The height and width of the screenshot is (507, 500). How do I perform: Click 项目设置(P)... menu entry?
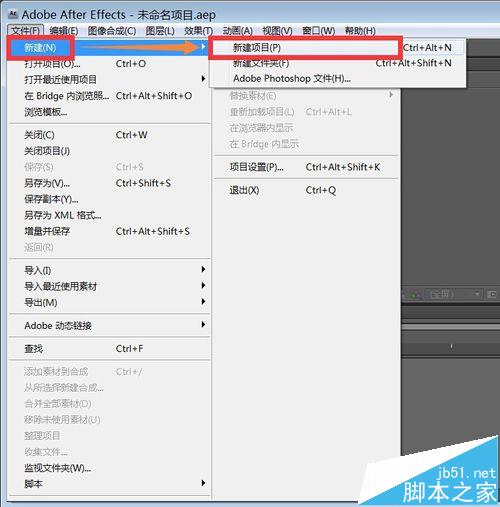coord(306,167)
